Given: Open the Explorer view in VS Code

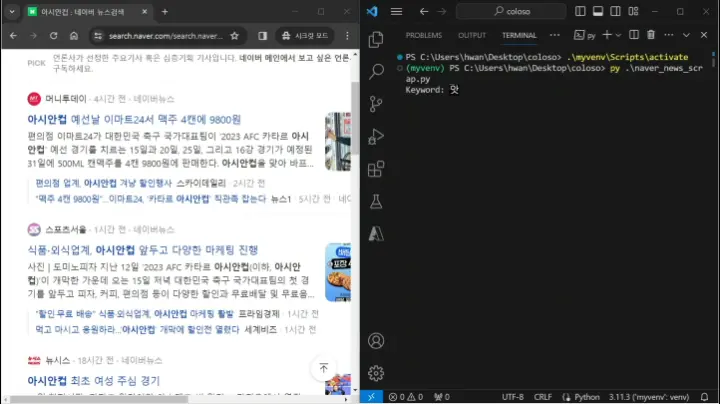Looking at the screenshot, I should pyautogui.click(x=376, y=39).
